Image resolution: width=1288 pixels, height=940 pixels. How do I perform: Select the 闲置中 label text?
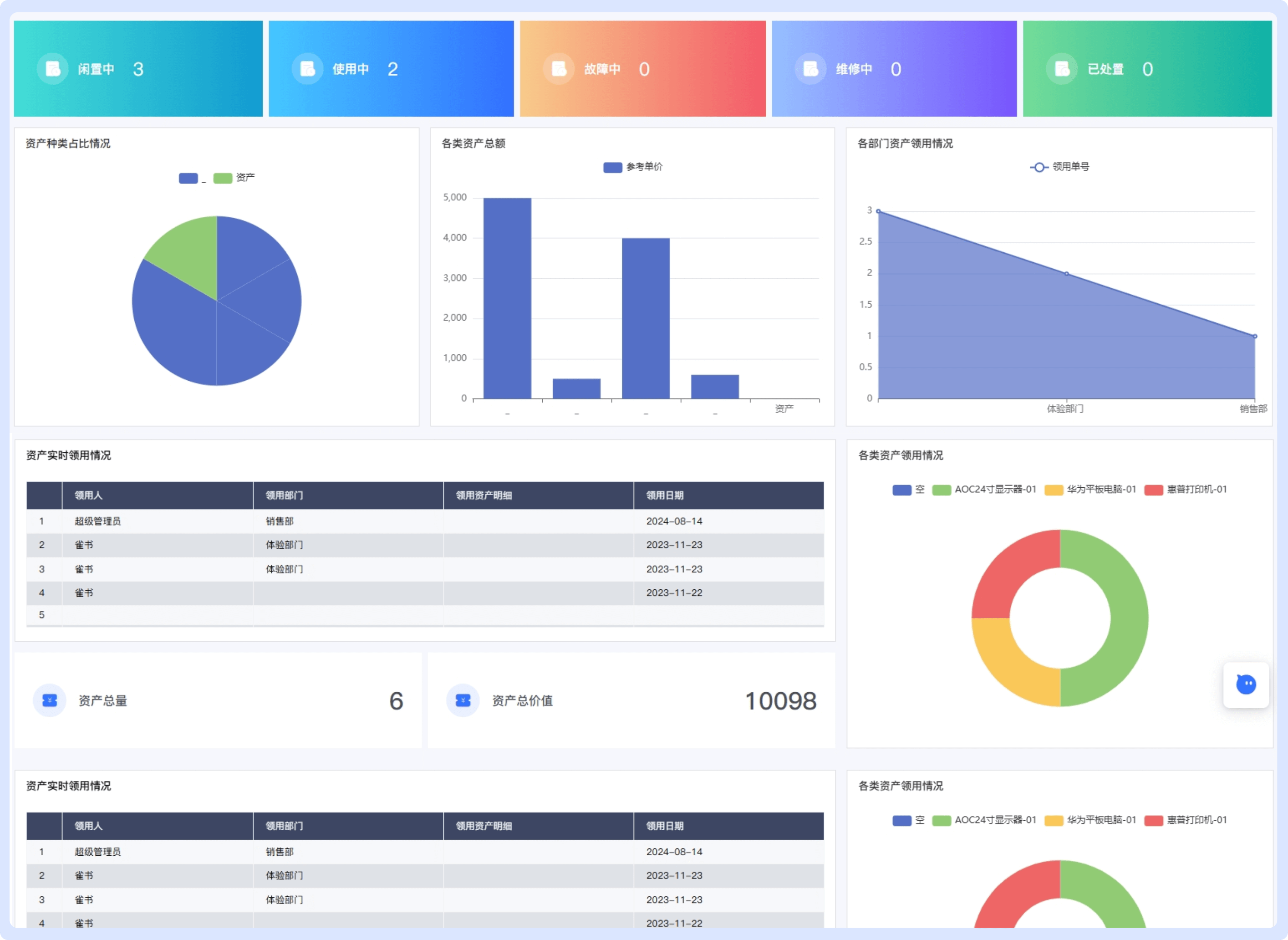[96, 69]
